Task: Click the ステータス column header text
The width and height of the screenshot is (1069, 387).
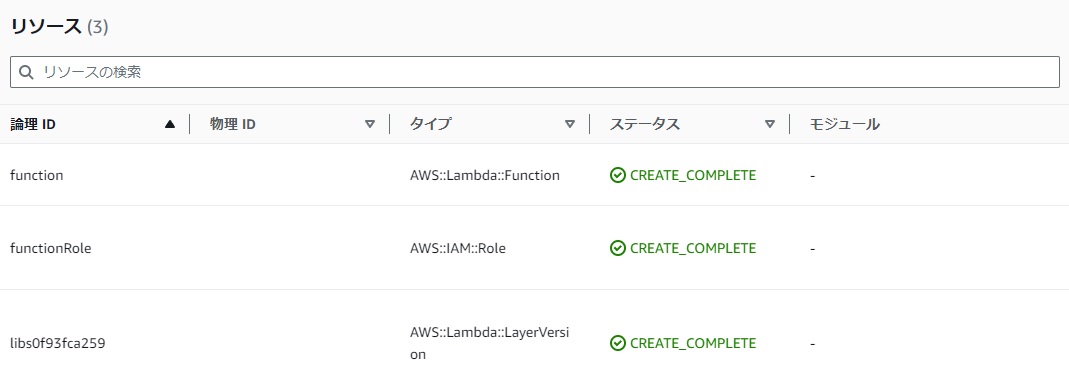Action: [x=644, y=124]
